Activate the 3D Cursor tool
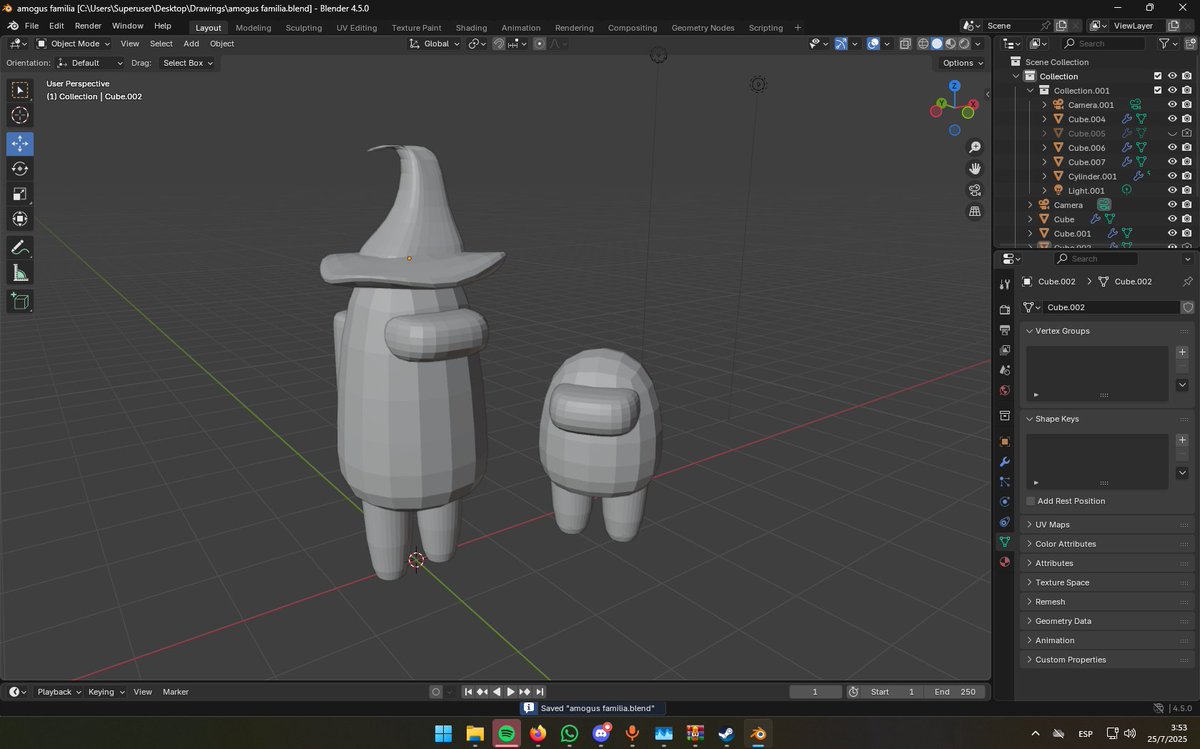The height and width of the screenshot is (749, 1200). pos(20,115)
